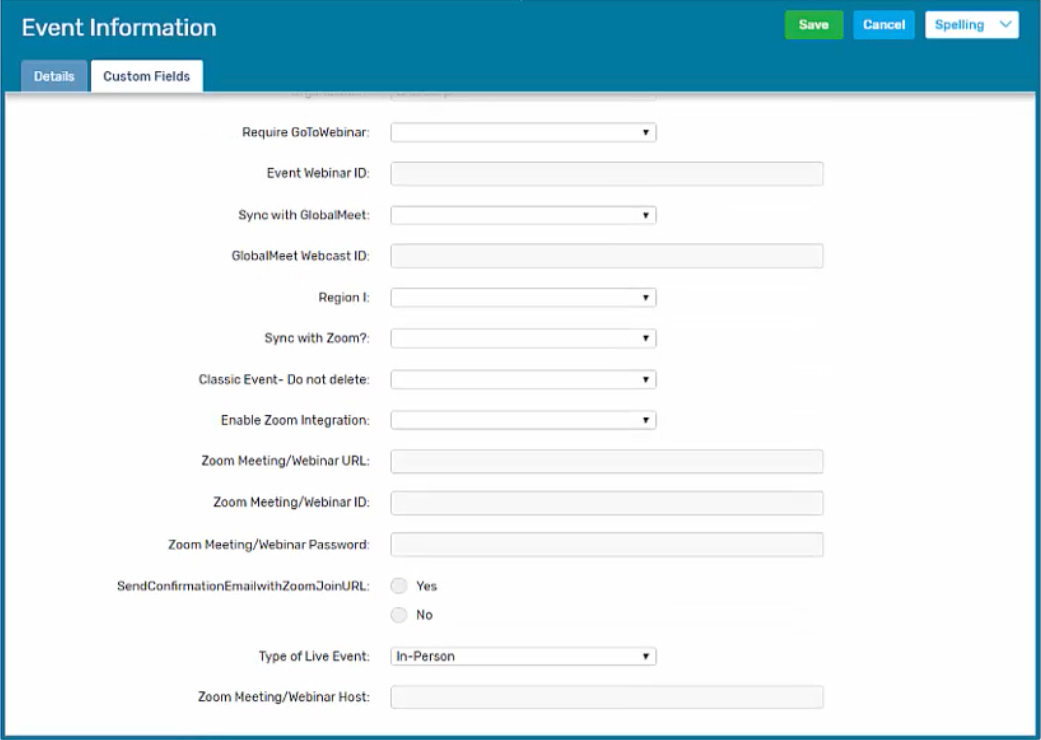The width and height of the screenshot is (1041, 740).
Task: Focus the Zoom Meeting/Webinar ID field
Action: click(x=606, y=503)
